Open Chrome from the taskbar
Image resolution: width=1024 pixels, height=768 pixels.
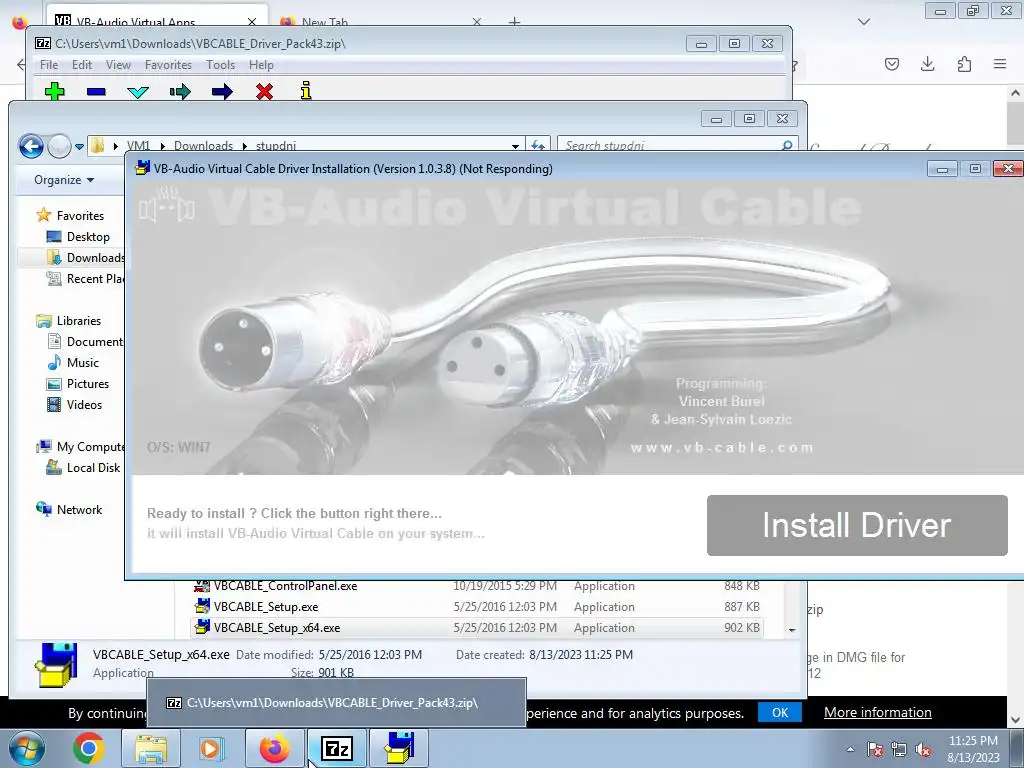(x=89, y=748)
